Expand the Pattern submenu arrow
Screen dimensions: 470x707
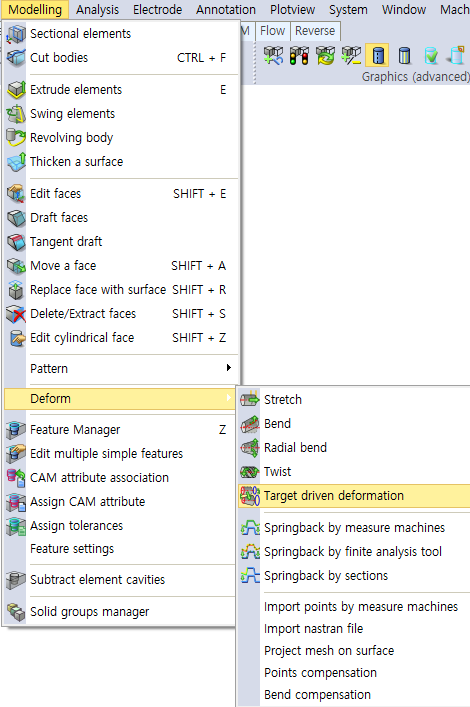pyautogui.click(x=229, y=368)
